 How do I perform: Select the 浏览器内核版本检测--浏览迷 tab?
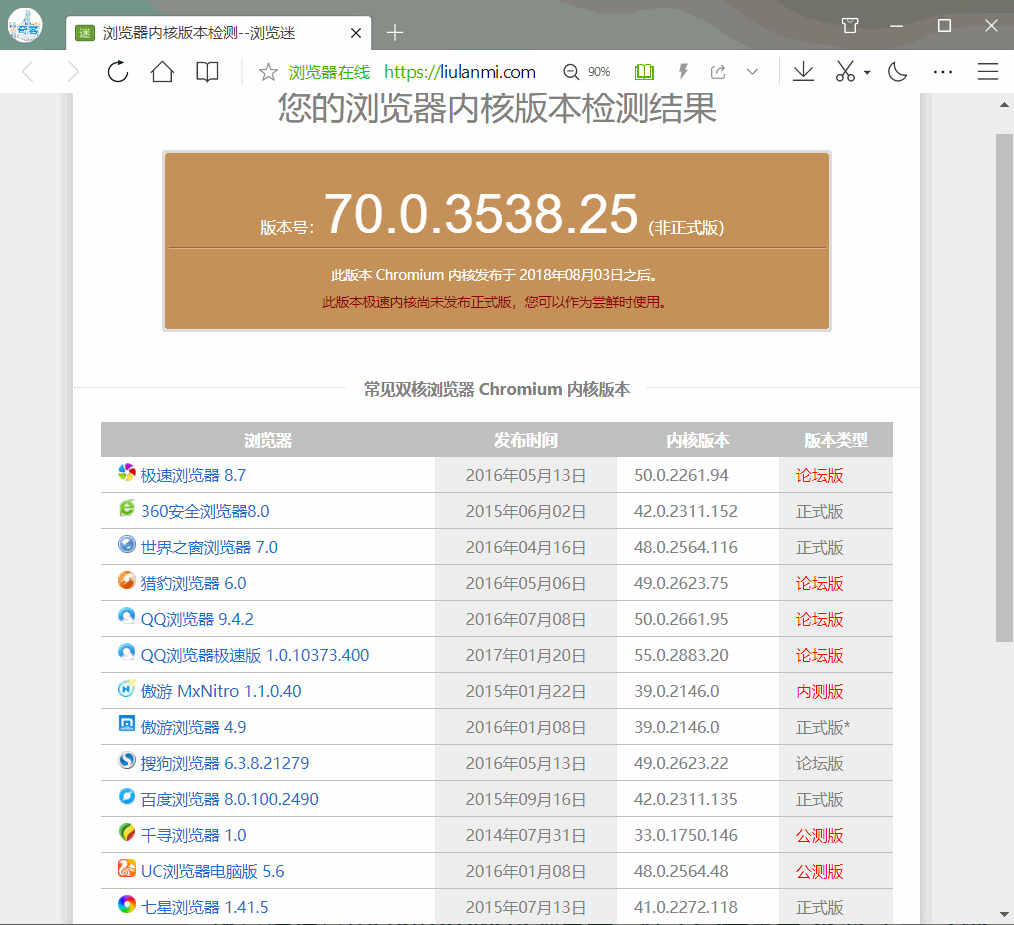click(x=219, y=33)
